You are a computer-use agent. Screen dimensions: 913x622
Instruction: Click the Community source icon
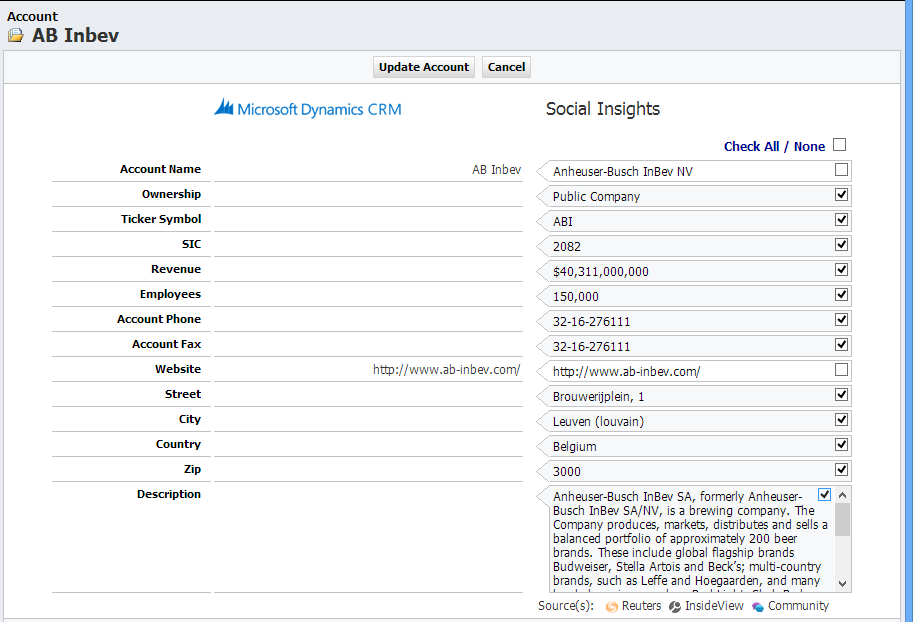pos(757,606)
